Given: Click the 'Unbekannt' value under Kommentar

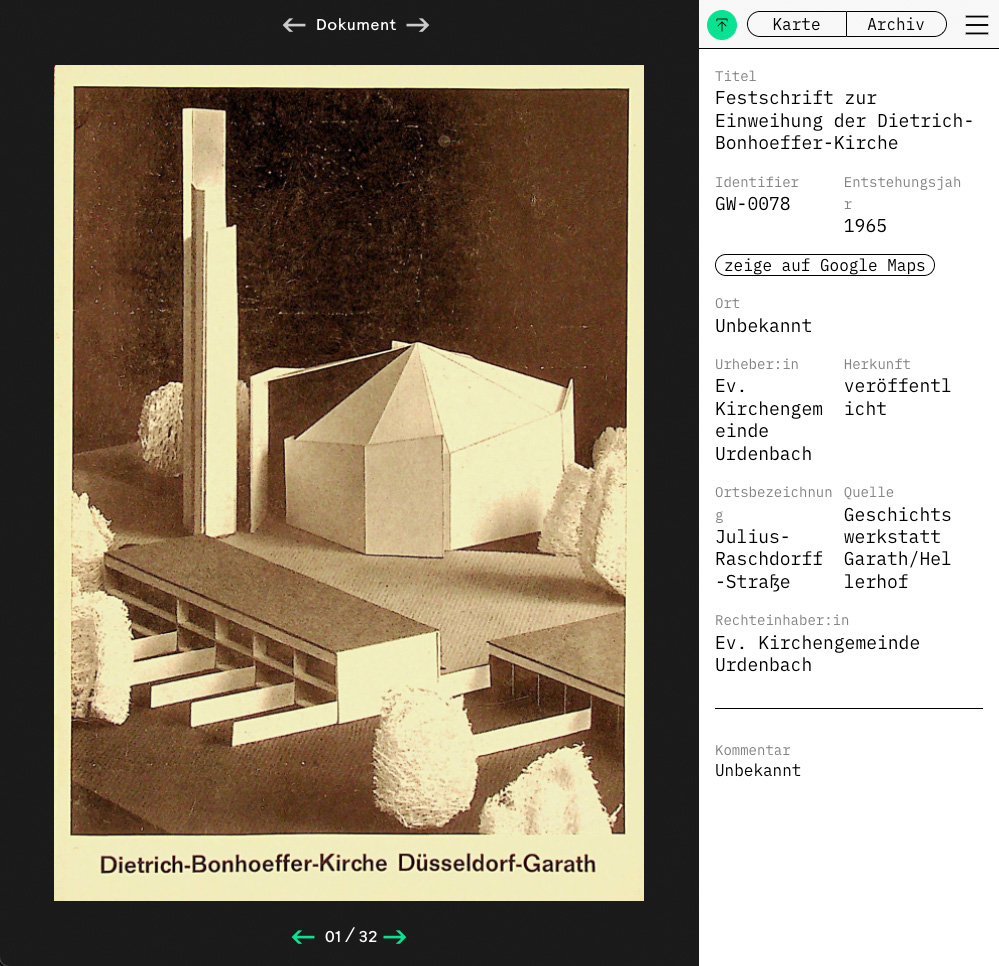Looking at the screenshot, I should tap(757, 770).
